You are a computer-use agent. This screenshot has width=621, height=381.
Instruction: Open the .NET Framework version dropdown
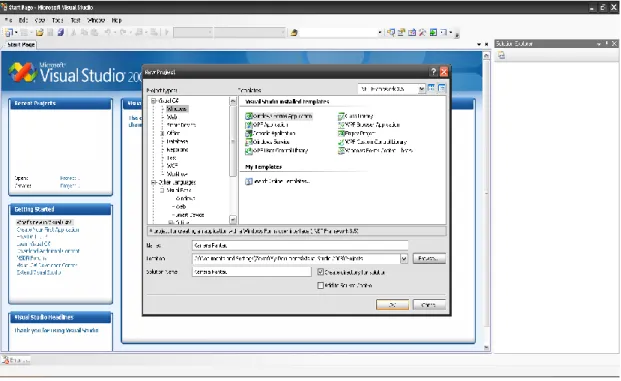point(421,89)
